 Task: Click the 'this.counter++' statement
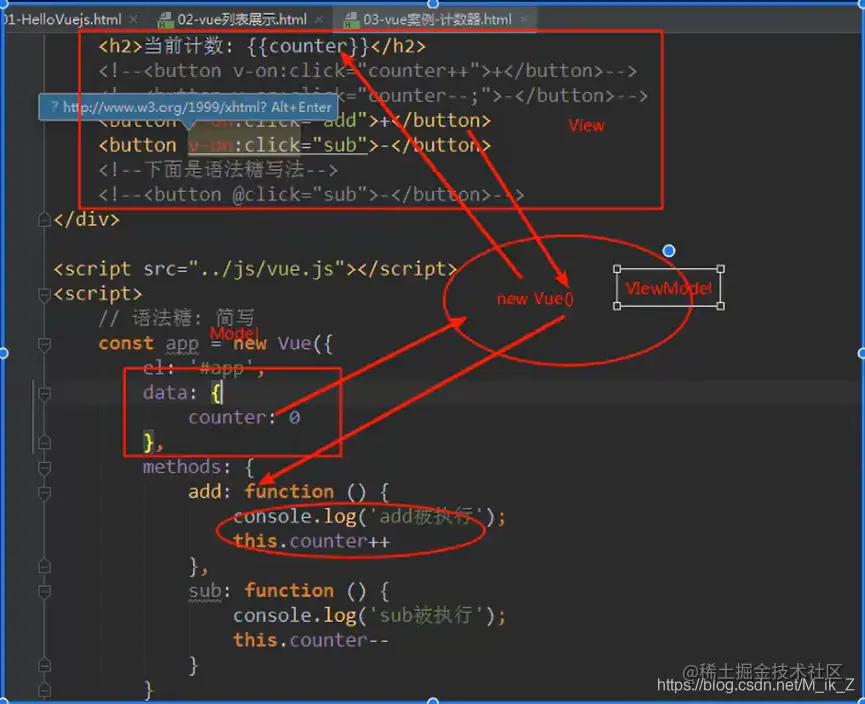tap(311, 541)
